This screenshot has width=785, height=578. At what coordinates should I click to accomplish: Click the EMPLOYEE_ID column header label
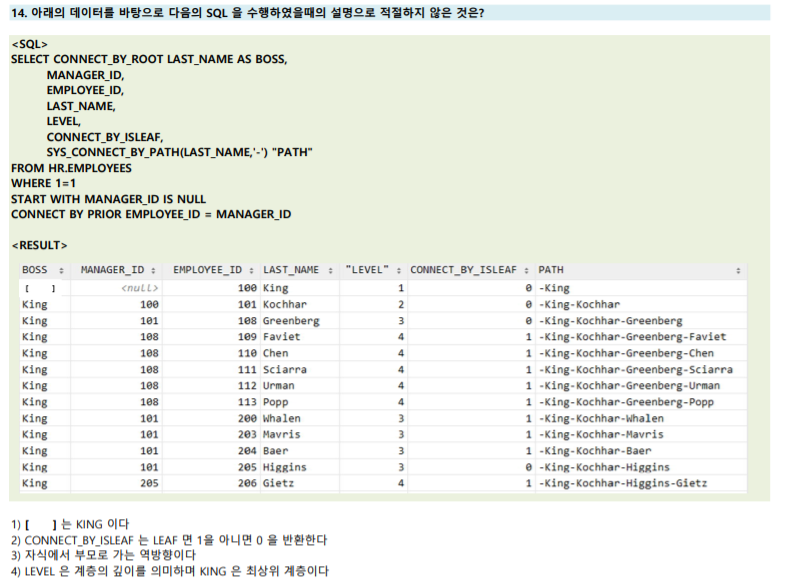[x=207, y=270]
